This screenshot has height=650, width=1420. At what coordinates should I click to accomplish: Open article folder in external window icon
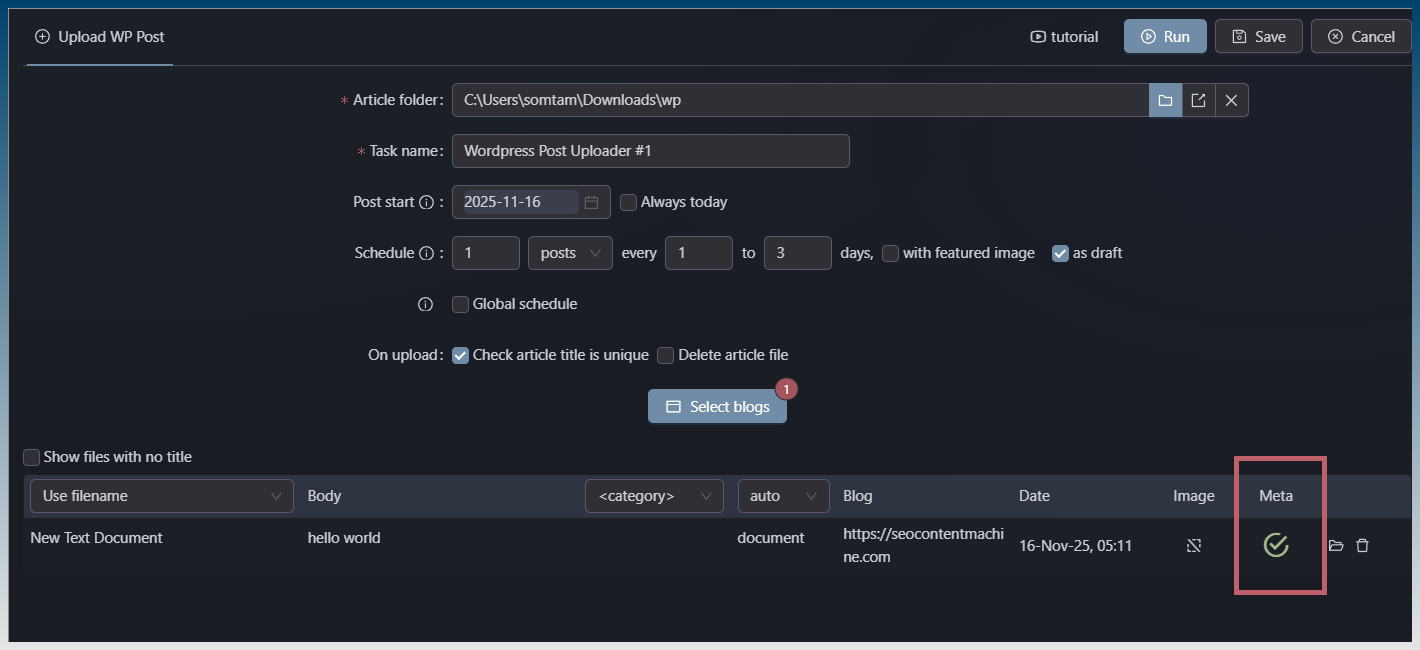click(x=1198, y=100)
